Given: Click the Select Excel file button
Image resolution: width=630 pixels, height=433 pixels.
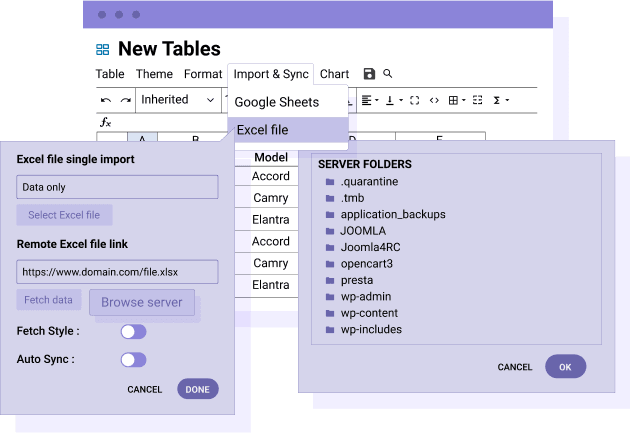Looking at the screenshot, I should coord(64,215).
